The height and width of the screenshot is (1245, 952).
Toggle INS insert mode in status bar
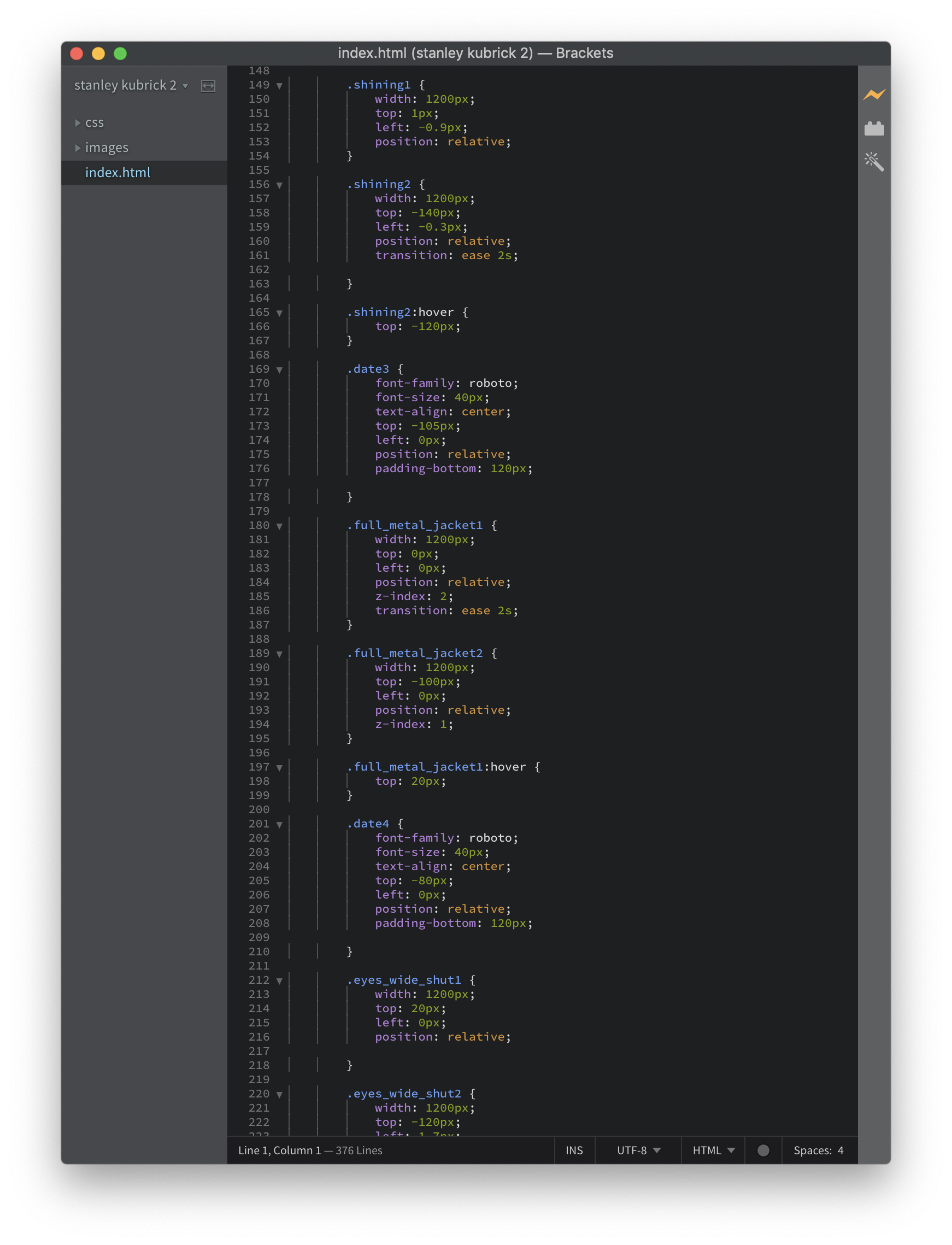(574, 1150)
